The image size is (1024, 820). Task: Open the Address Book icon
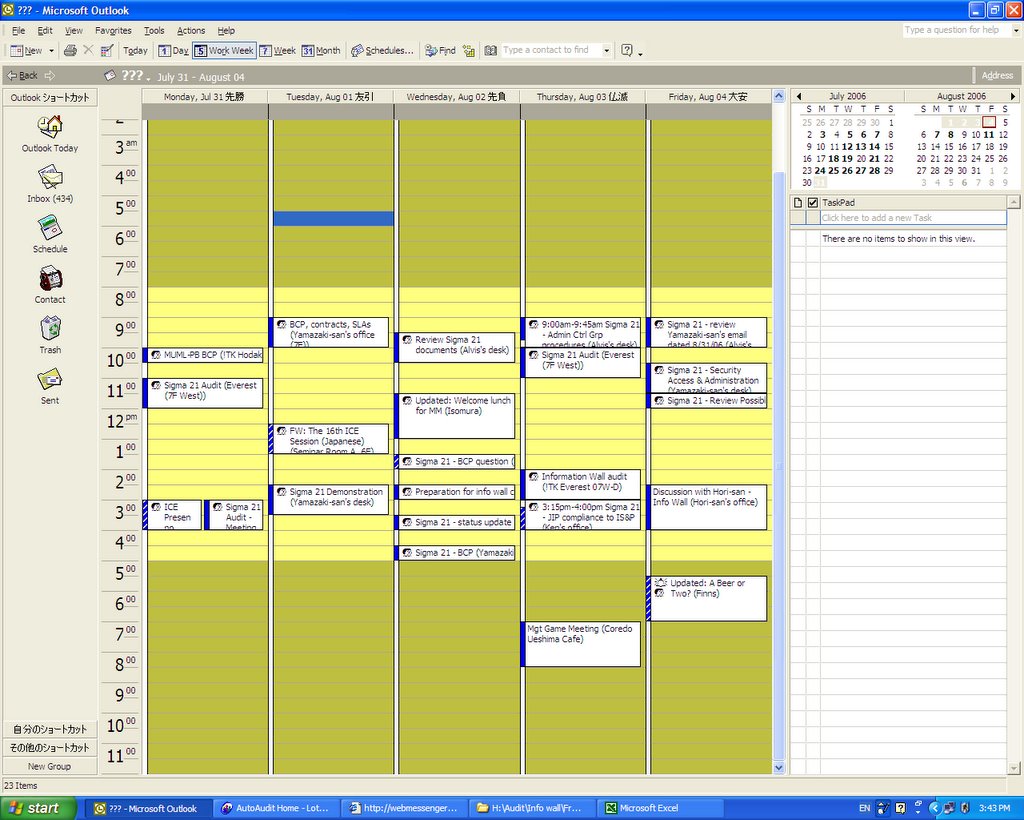[x=490, y=50]
